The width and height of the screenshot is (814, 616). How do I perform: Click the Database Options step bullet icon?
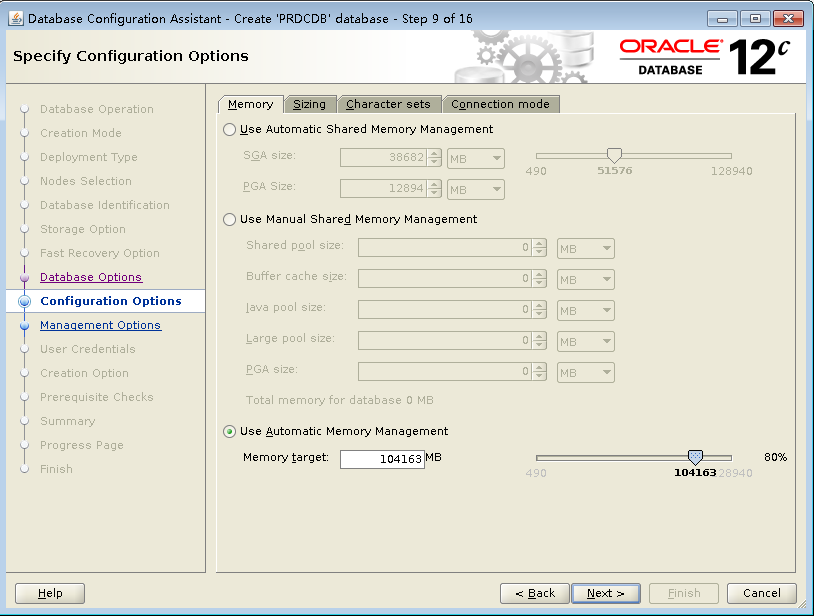(24, 277)
